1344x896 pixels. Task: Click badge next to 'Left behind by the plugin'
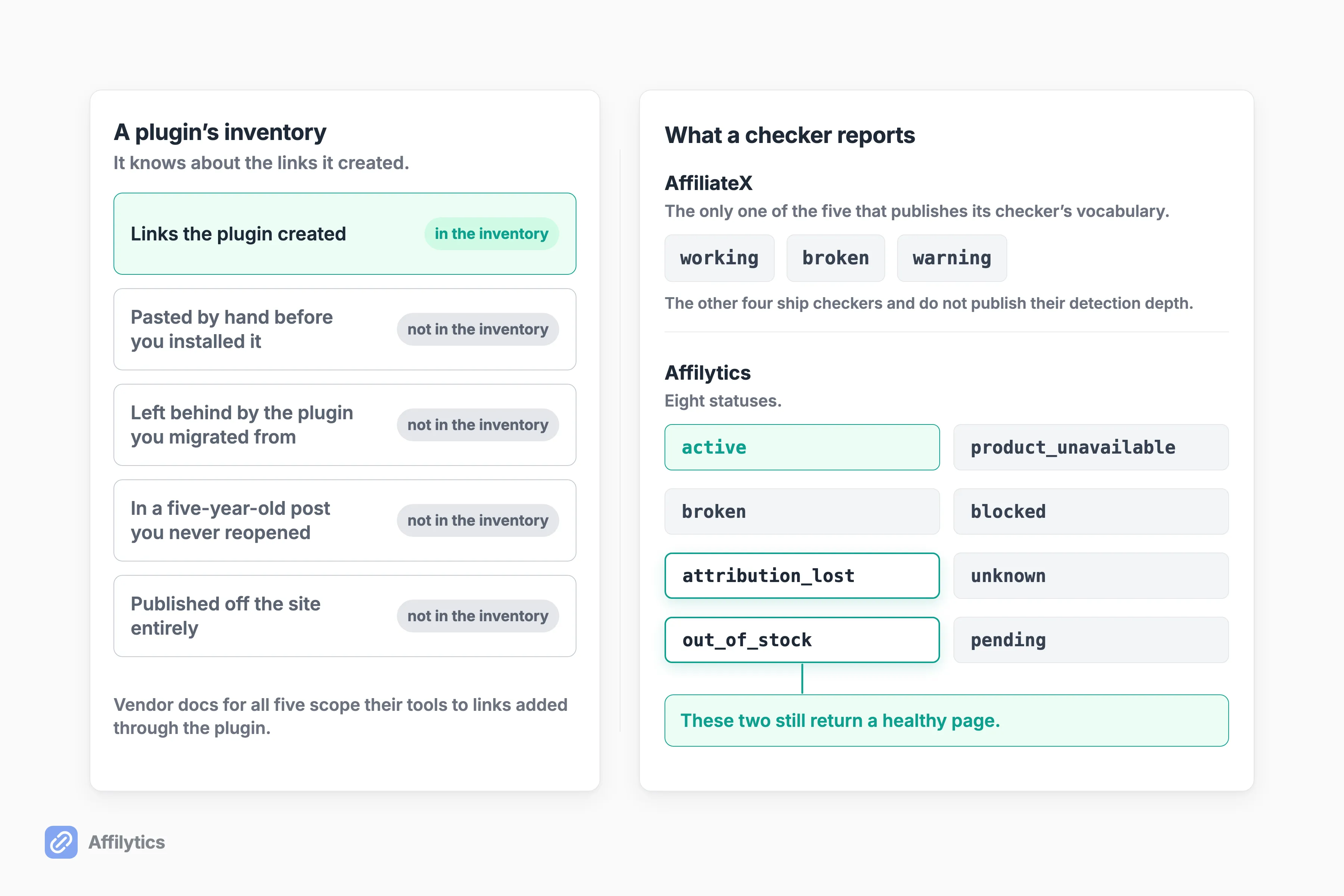pyautogui.click(x=478, y=424)
